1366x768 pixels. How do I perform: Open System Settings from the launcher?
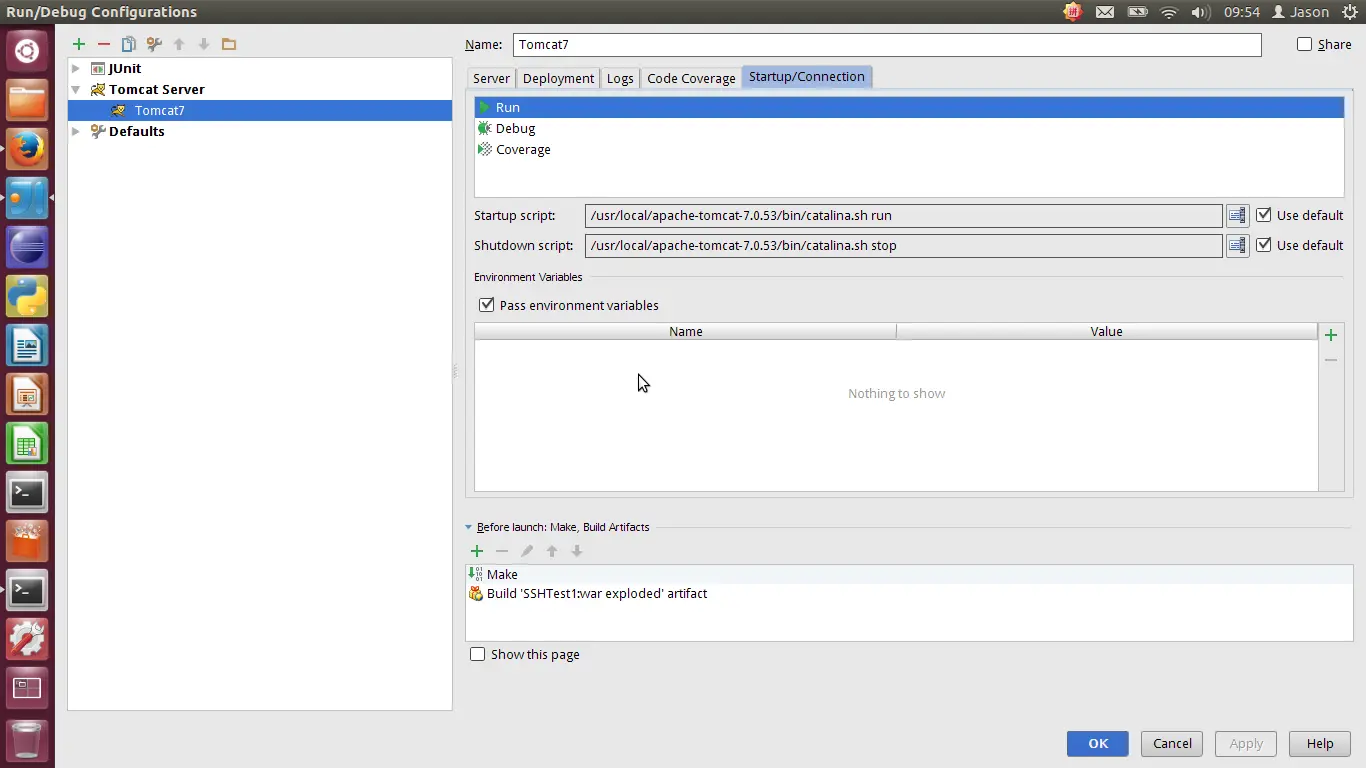[x=27, y=639]
